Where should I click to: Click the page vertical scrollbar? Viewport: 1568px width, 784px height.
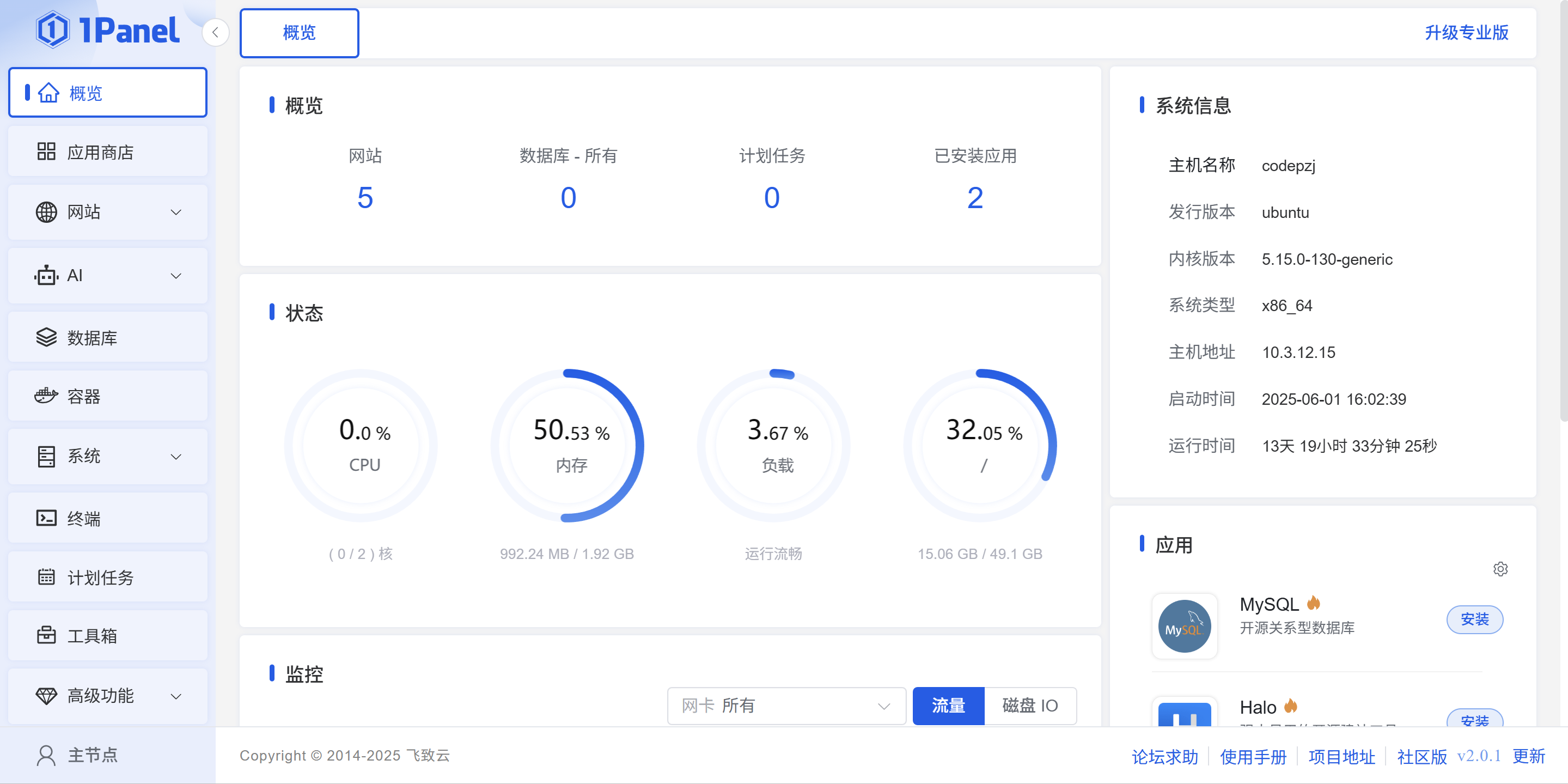[x=1563, y=211]
